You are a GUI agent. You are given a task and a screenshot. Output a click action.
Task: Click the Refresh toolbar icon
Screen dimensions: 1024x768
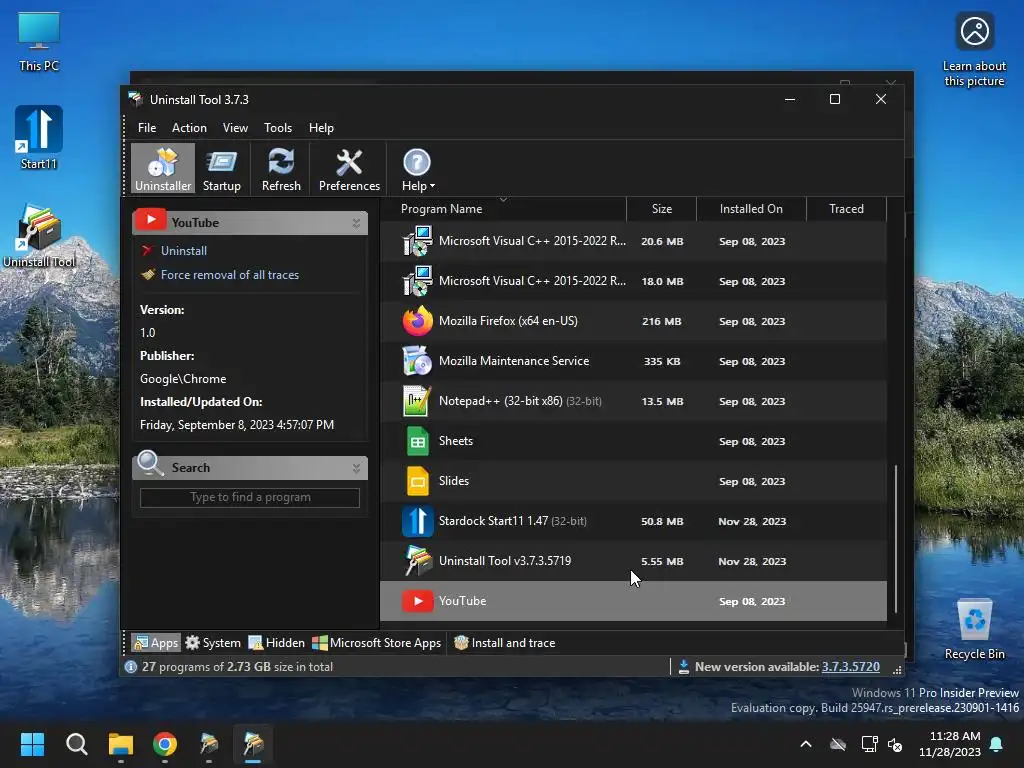click(281, 168)
